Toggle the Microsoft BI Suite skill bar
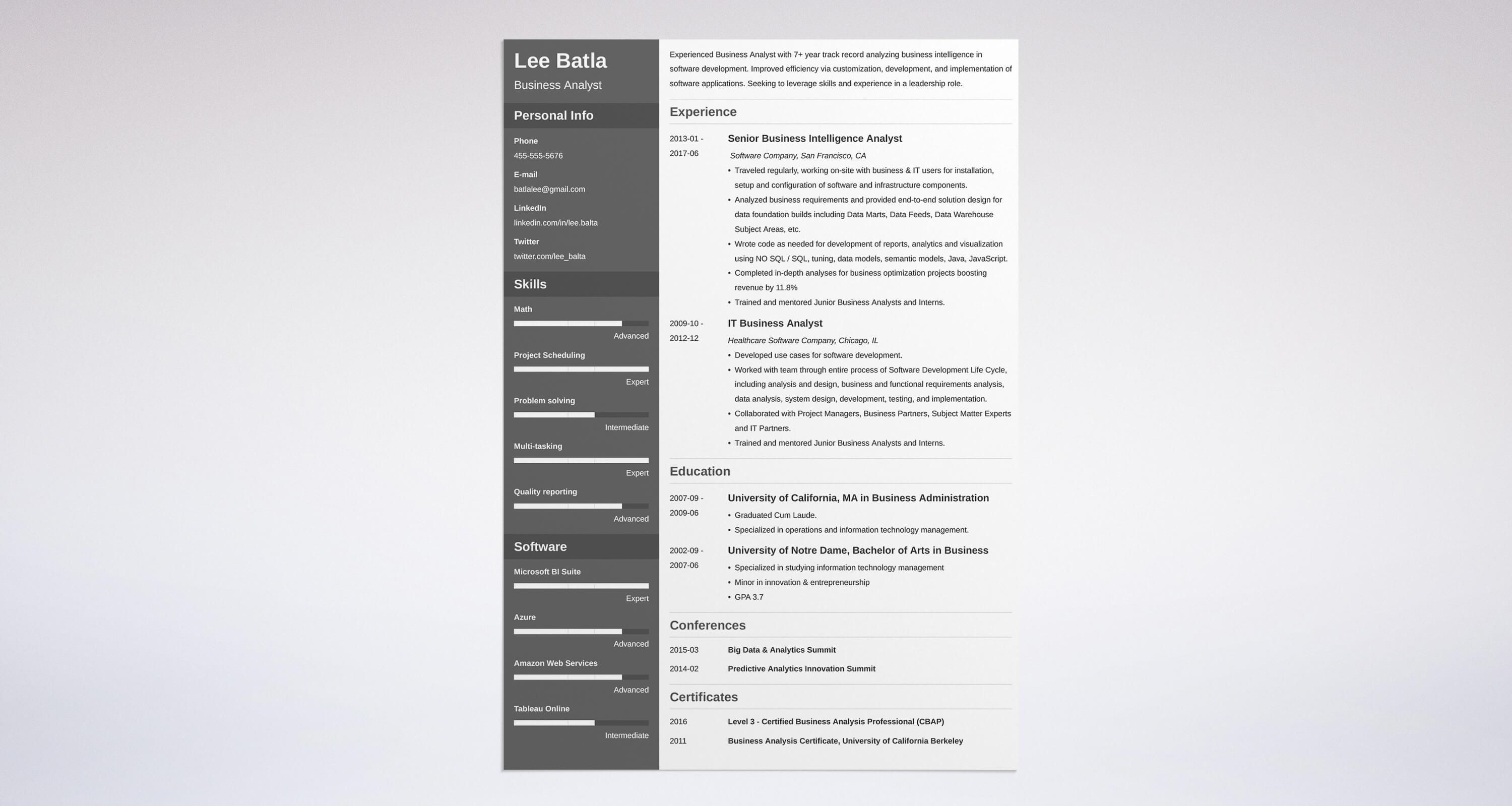Image resolution: width=1512 pixels, height=806 pixels. tap(580, 584)
